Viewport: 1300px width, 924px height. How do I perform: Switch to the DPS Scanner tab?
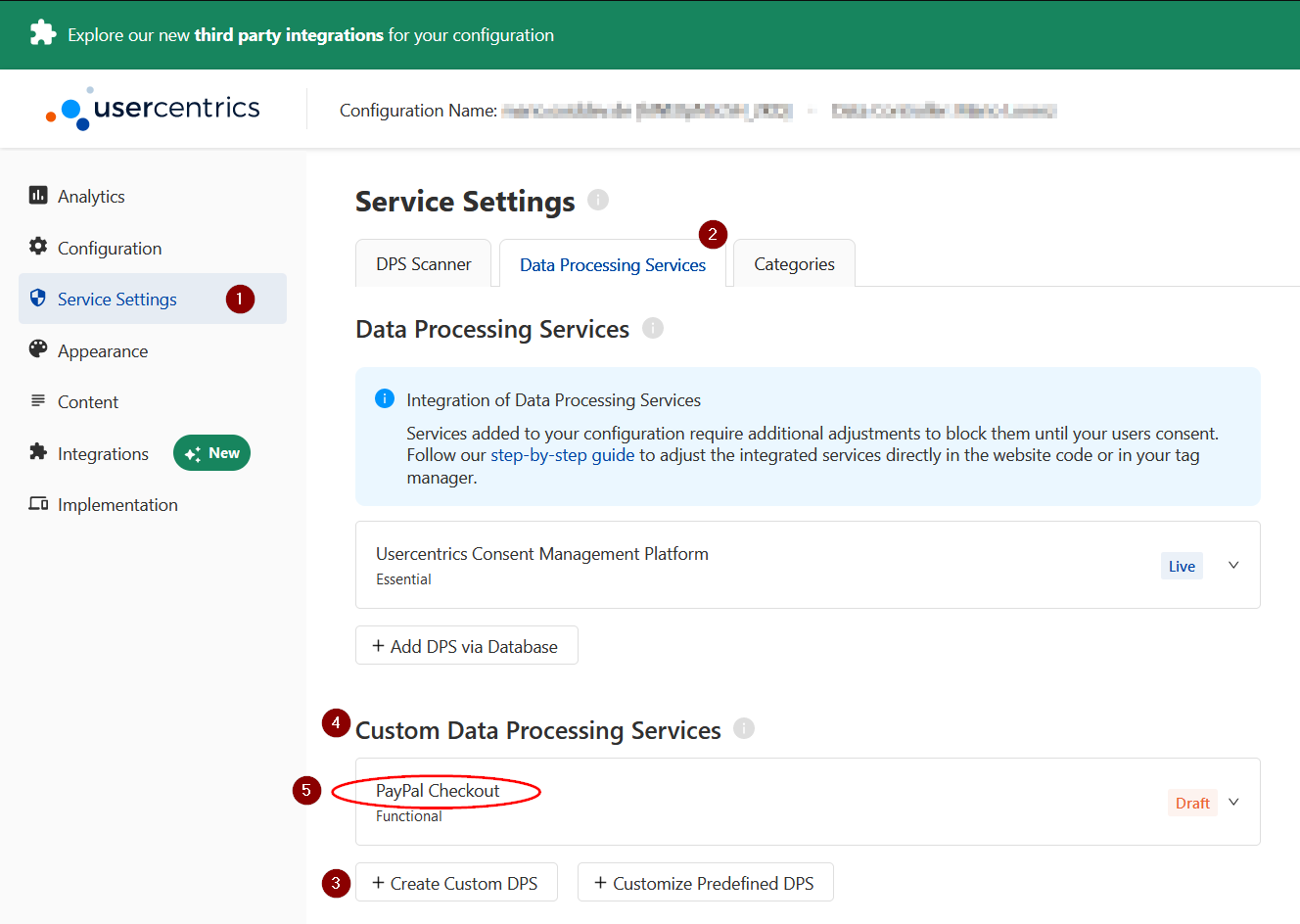[423, 262]
